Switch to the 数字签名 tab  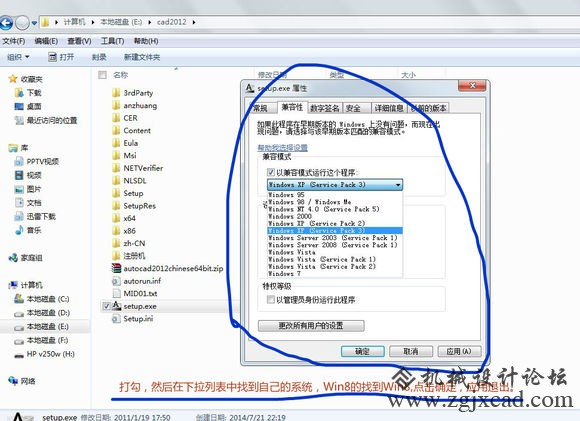click(324, 108)
